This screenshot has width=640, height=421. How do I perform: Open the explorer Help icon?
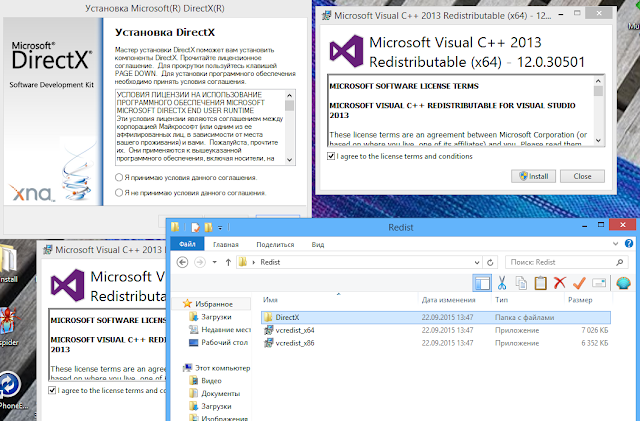(x=629, y=244)
